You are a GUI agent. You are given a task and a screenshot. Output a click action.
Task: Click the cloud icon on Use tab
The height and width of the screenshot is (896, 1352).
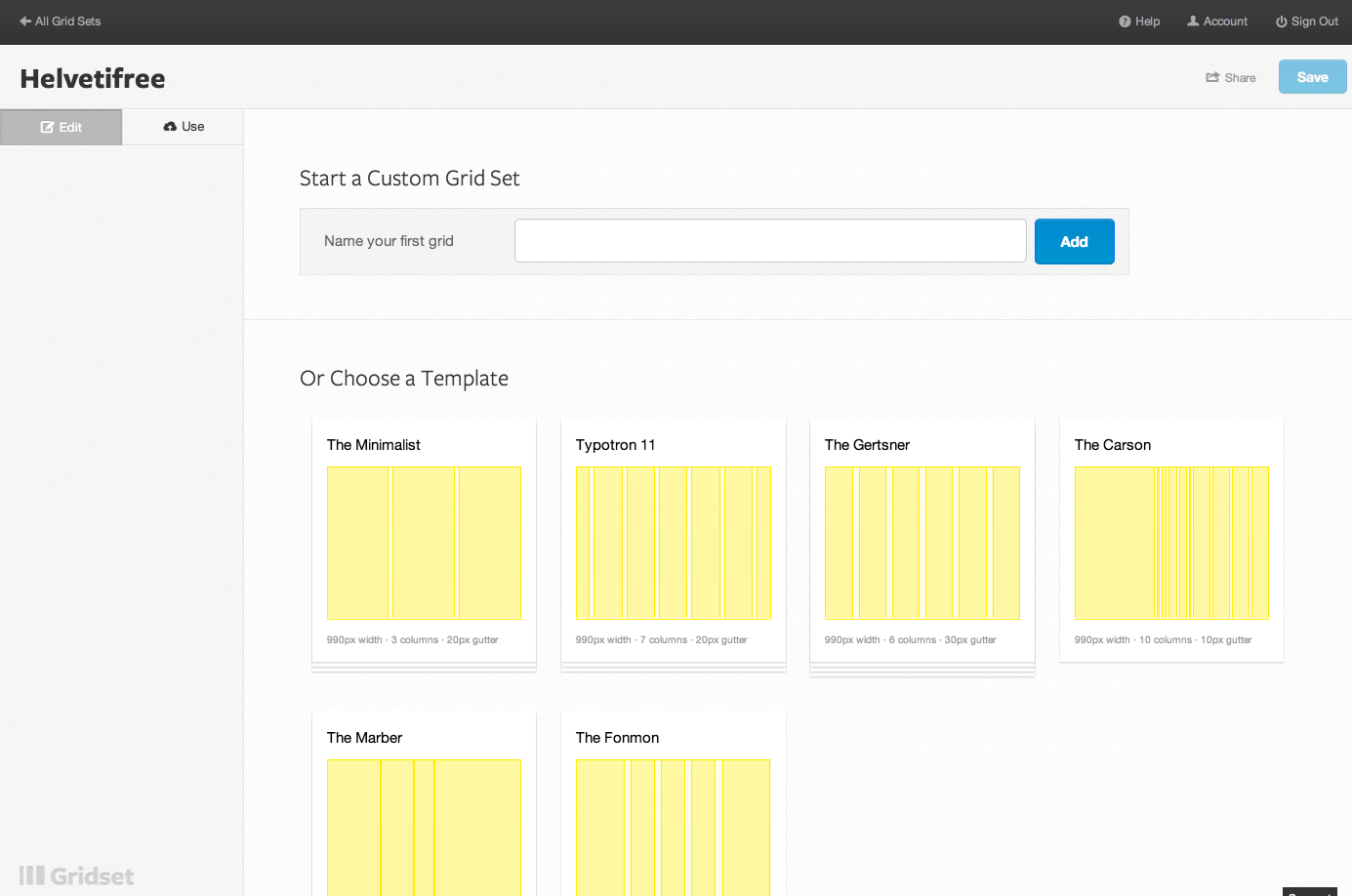pyautogui.click(x=170, y=127)
